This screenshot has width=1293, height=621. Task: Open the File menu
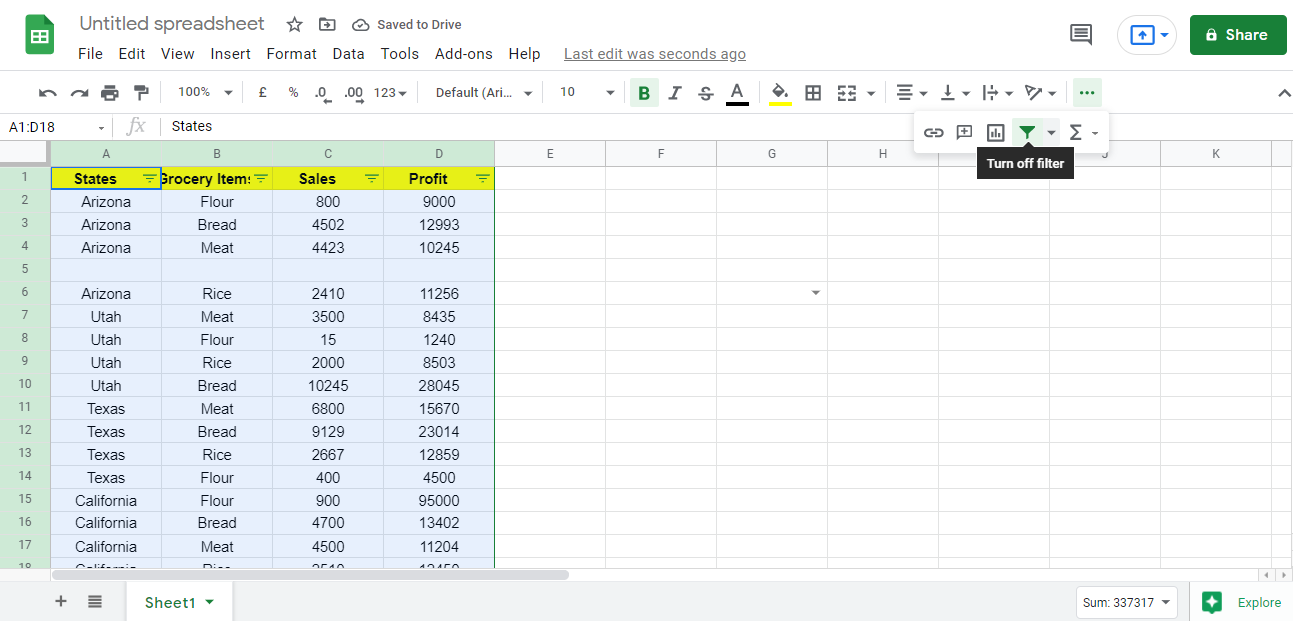[90, 54]
